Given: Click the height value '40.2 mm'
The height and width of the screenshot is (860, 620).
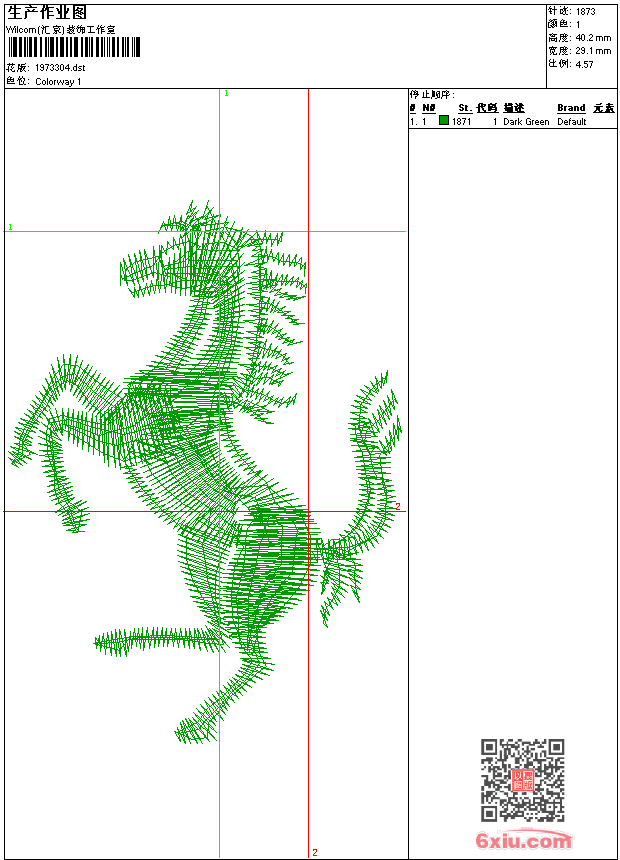Looking at the screenshot, I should tap(593, 38).
